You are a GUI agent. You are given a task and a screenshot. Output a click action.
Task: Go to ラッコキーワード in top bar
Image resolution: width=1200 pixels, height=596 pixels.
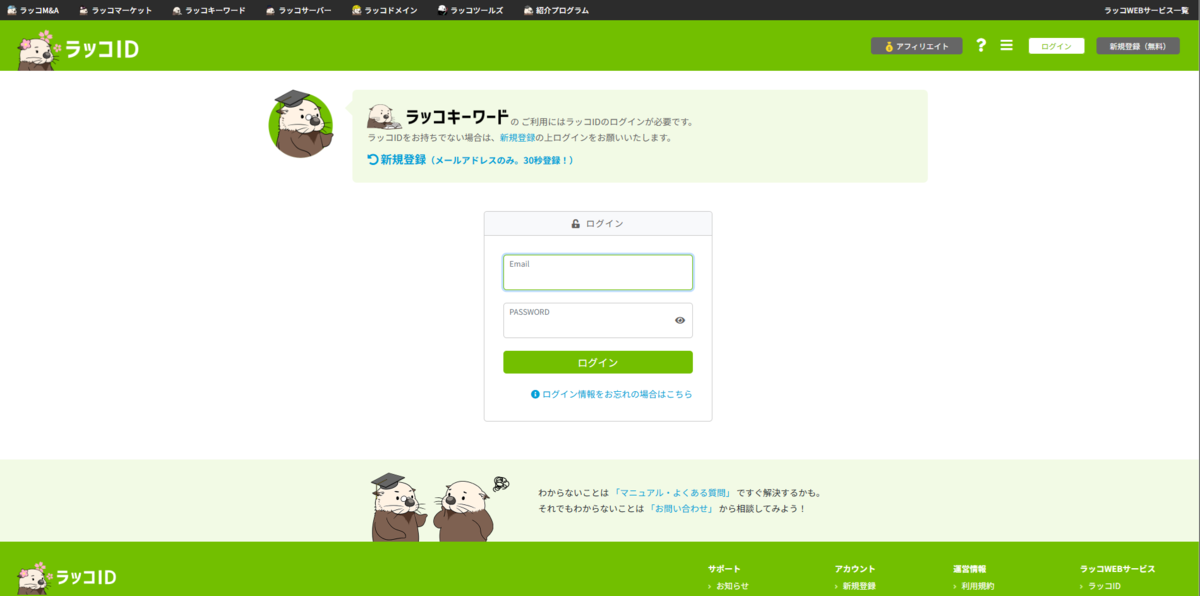[208, 10]
